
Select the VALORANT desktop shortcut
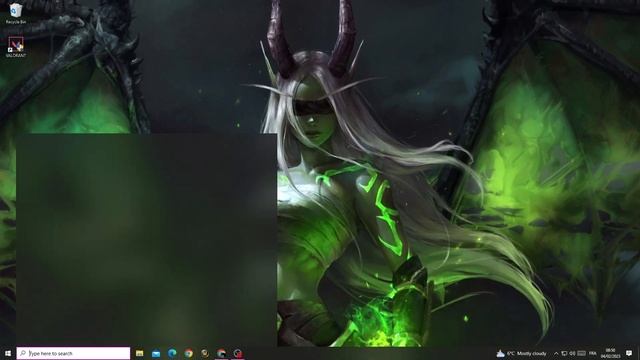click(x=16, y=47)
